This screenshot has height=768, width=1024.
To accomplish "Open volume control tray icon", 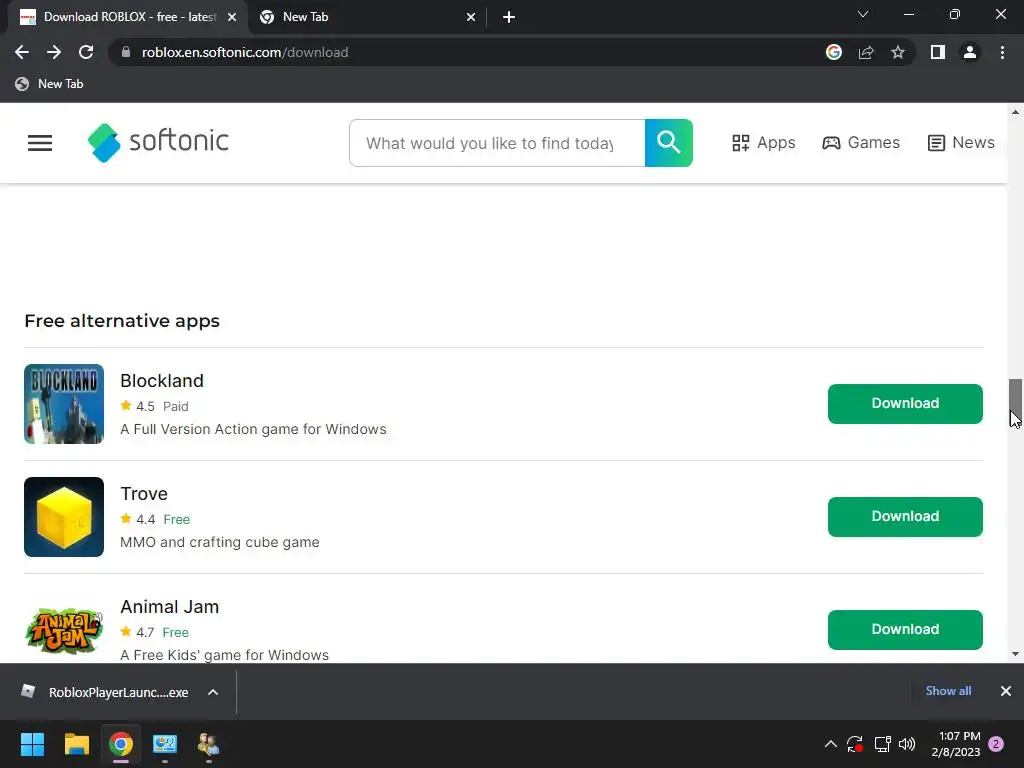I will point(907,744).
